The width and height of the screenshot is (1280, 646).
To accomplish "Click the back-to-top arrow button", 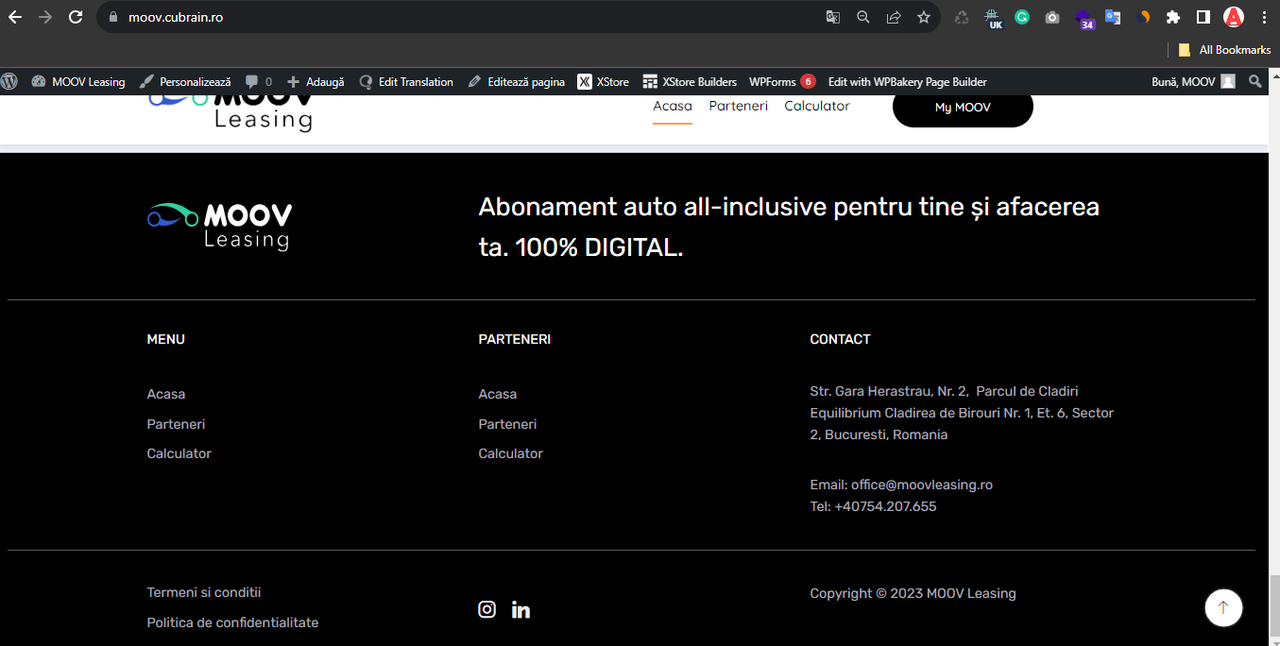I will [x=1224, y=607].
